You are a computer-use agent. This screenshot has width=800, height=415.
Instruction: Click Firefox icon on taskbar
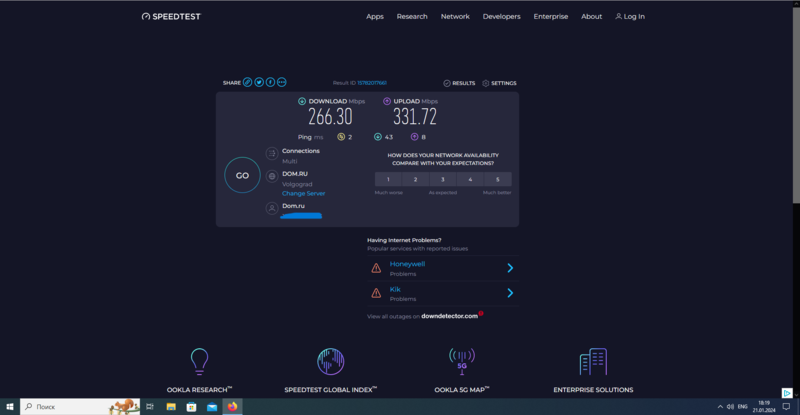click(x=232, y=407)
